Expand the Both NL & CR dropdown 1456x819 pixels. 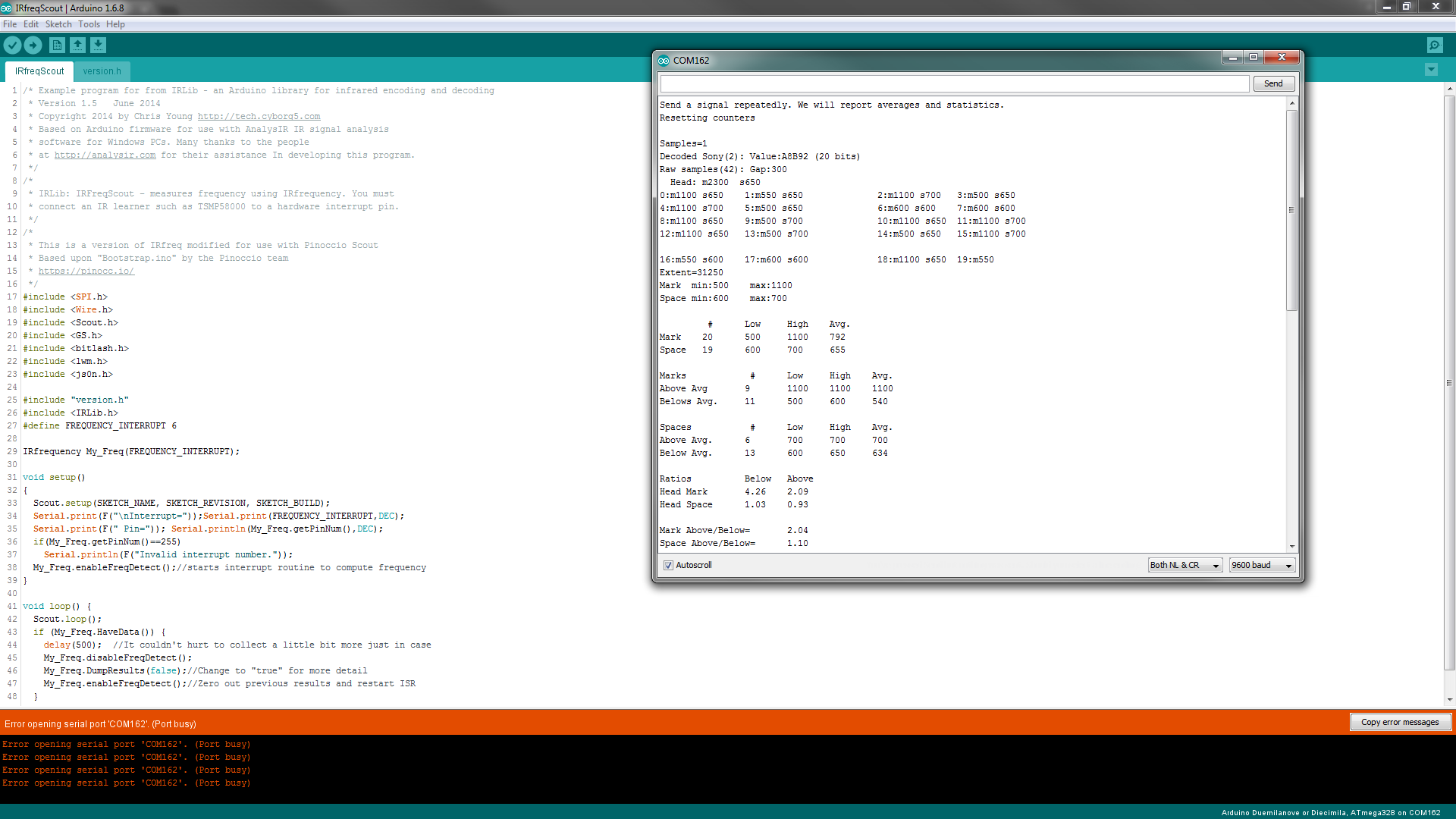[1185, 566]
